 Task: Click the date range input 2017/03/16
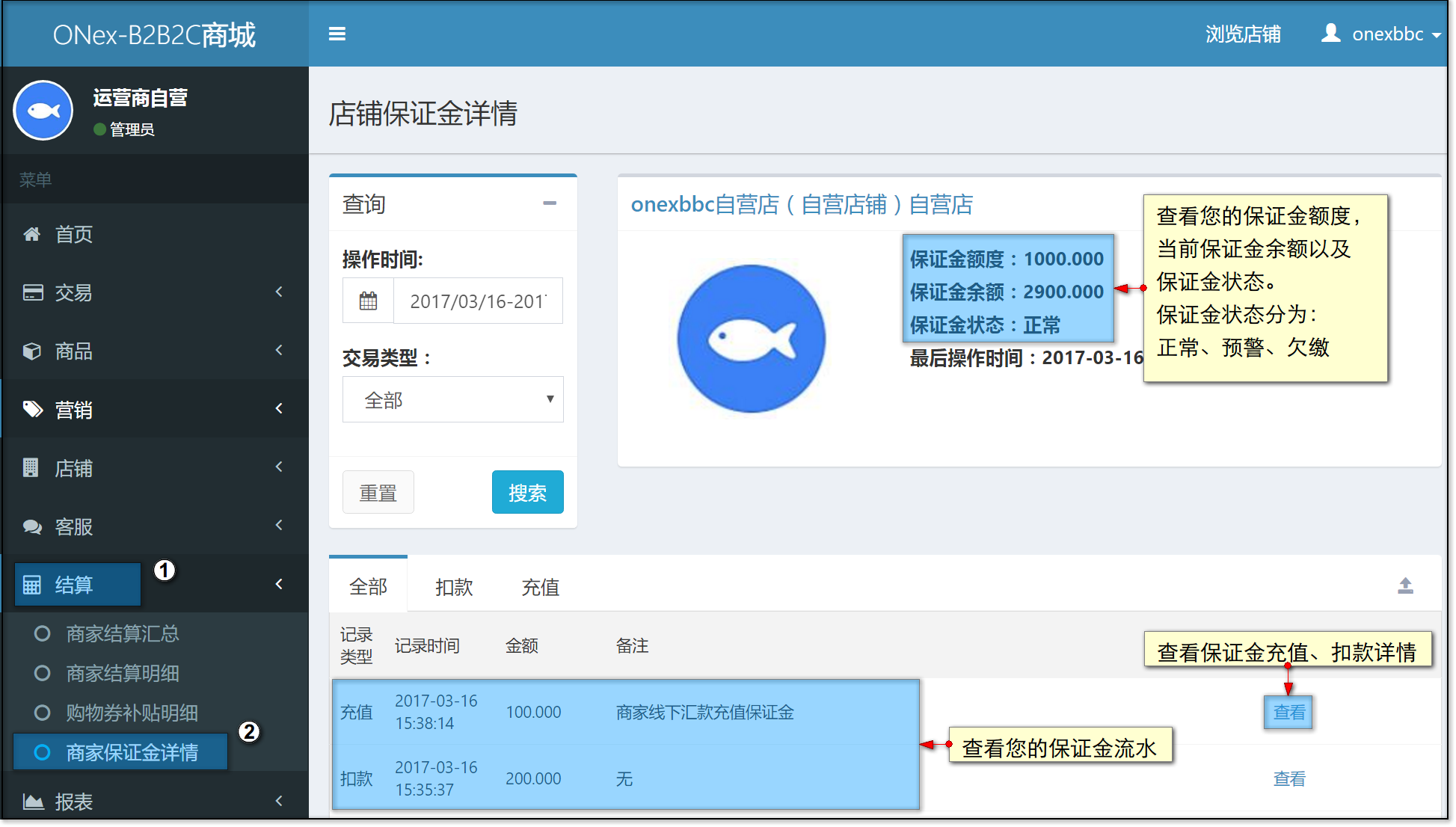pos(478,301)
